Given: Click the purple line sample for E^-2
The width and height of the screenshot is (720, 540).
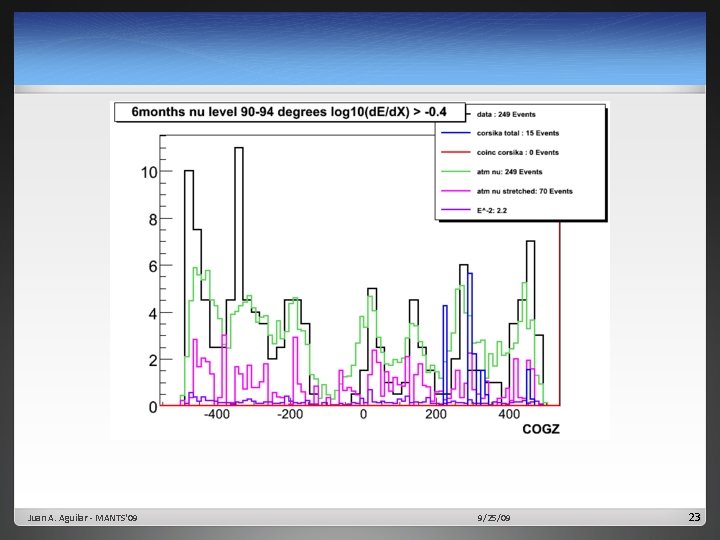Looking at the screenshot, I should (456, 210).
